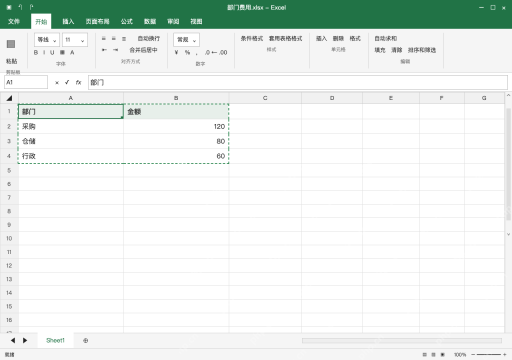Click the cancel (×) formula entry icon
Viewport: 512px width, 360px height.
tap(57, 83)
